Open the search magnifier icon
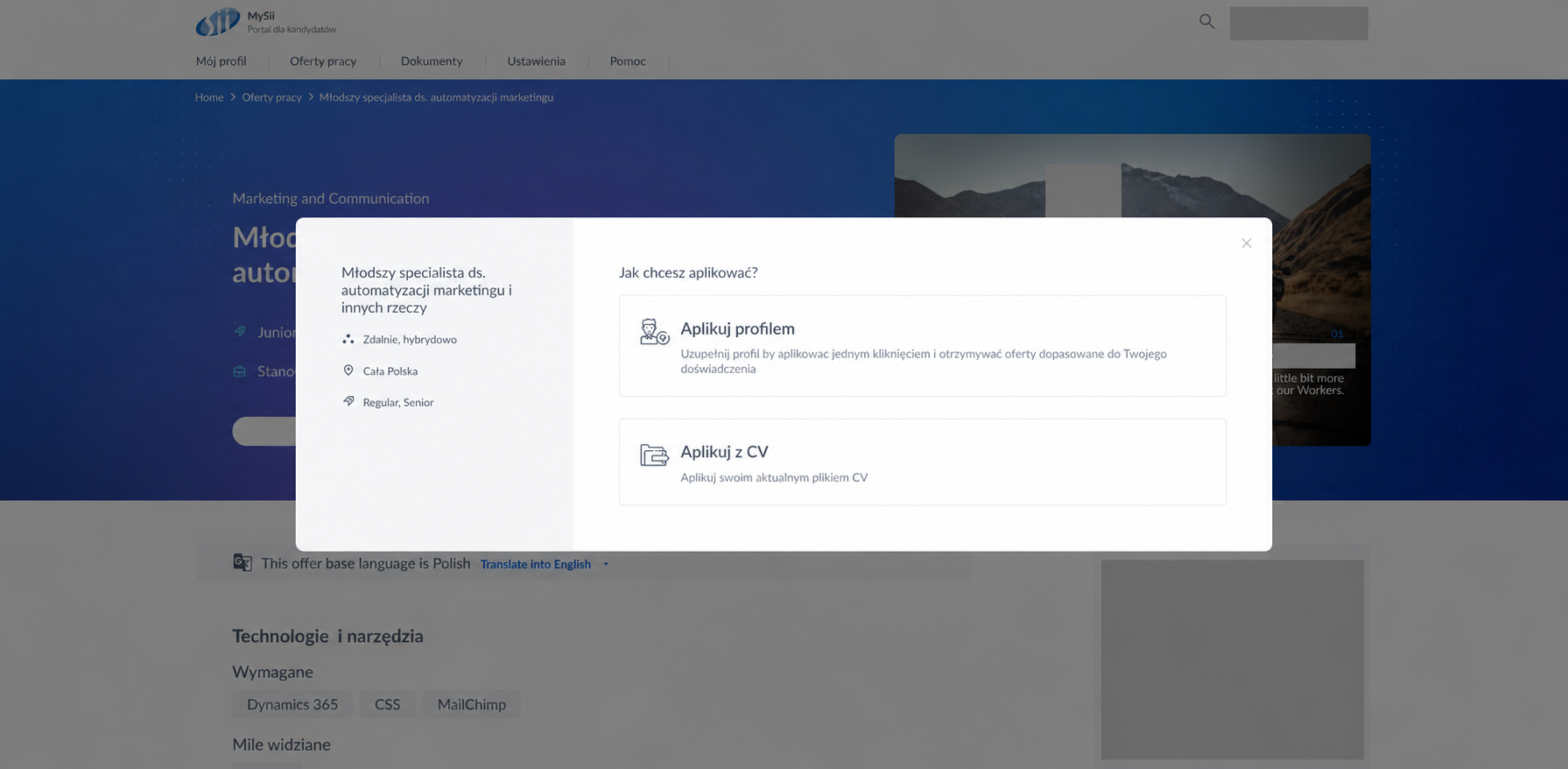 pos(1206,22)
